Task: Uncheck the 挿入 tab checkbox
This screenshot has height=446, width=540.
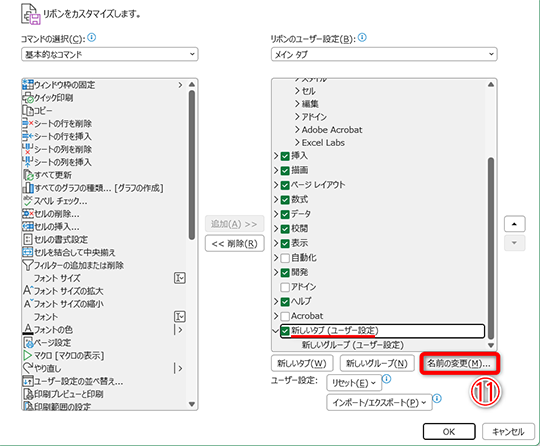Action: [x=285, y=156]
